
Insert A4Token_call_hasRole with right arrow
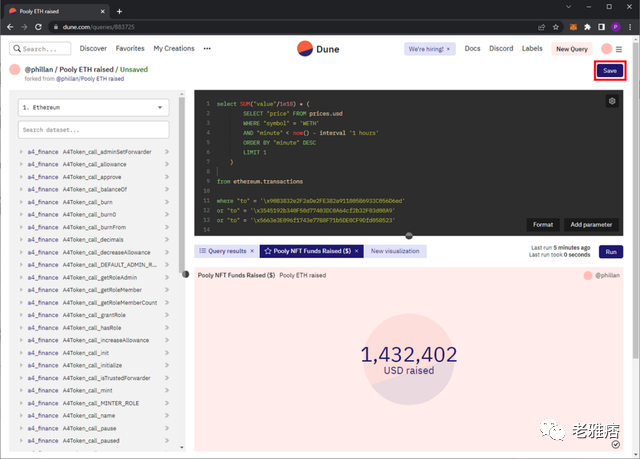coord(167,328)
